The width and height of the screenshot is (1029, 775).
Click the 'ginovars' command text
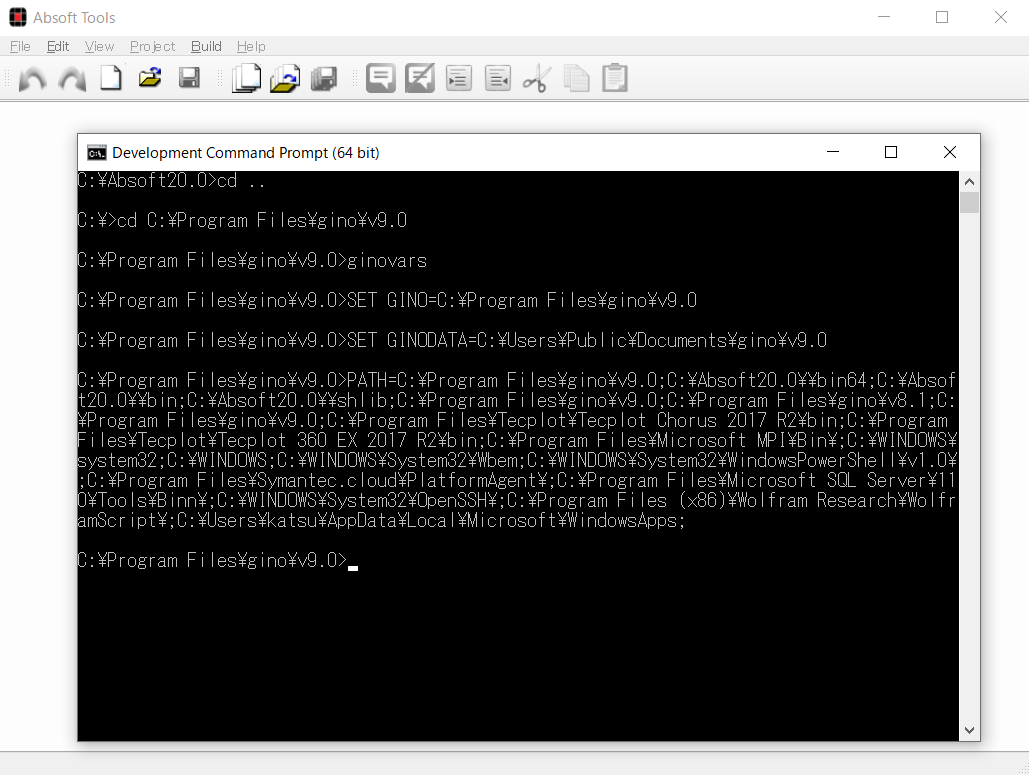tap(387, 261)
